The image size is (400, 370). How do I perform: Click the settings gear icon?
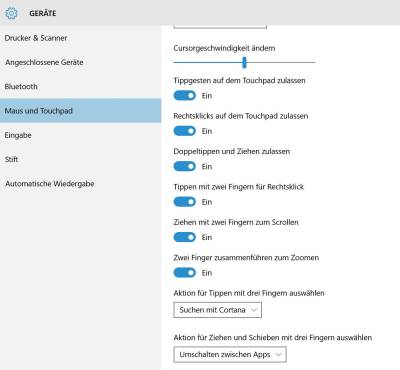click(x=11, y=13)
